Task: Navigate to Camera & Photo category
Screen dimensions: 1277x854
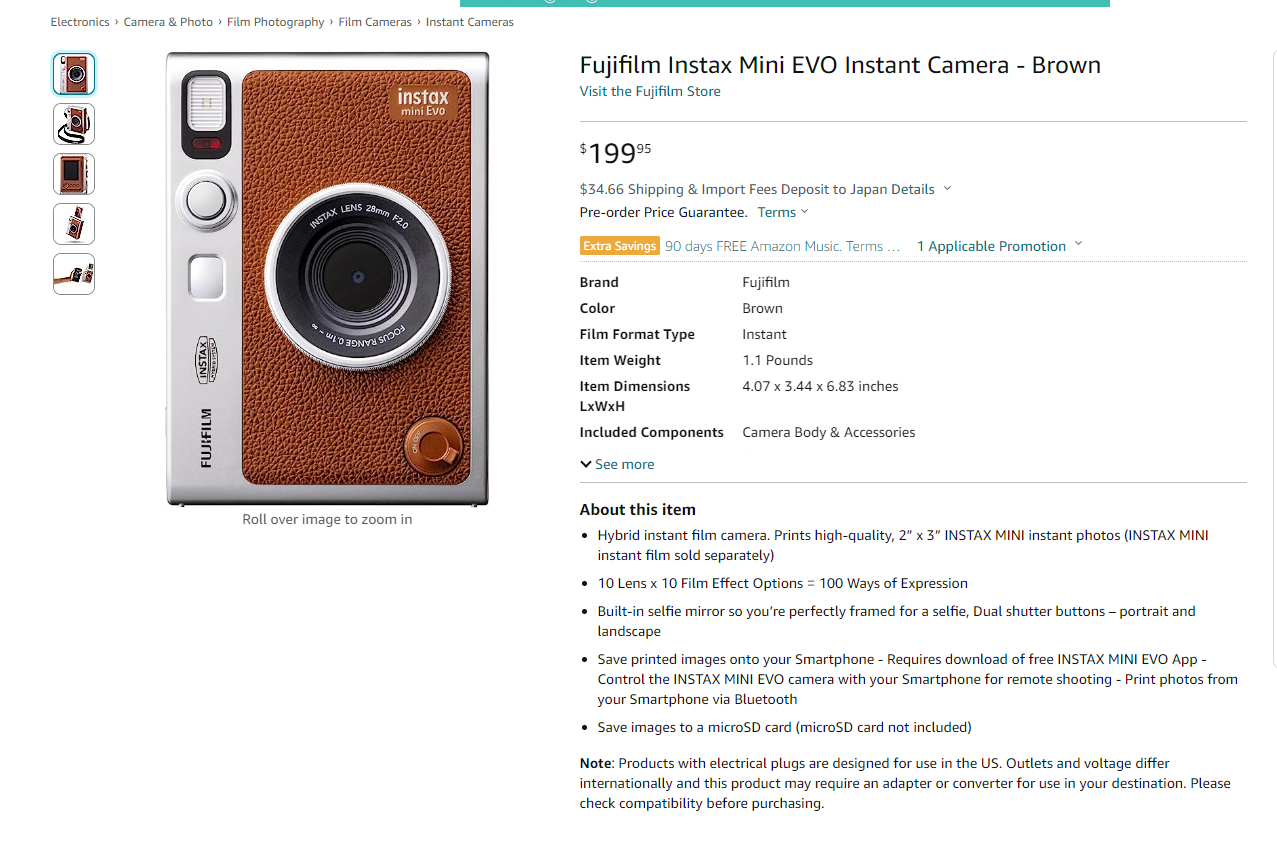Action: click(x=168, y=22)
